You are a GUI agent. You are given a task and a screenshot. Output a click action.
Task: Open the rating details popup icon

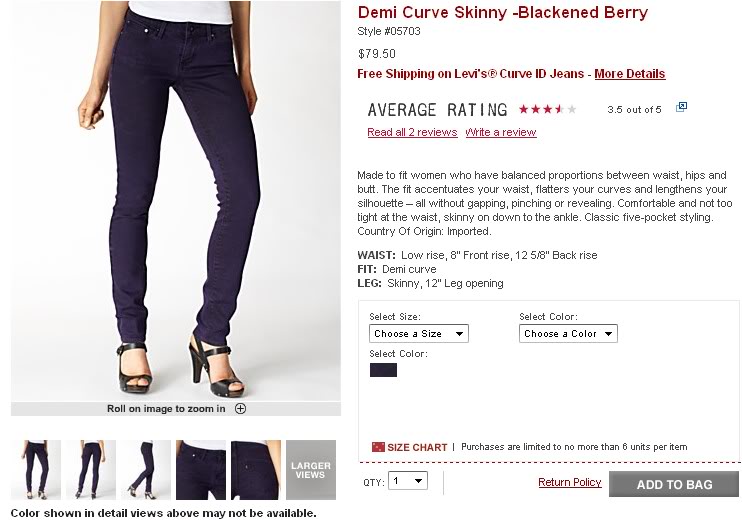tap(681, 107)
